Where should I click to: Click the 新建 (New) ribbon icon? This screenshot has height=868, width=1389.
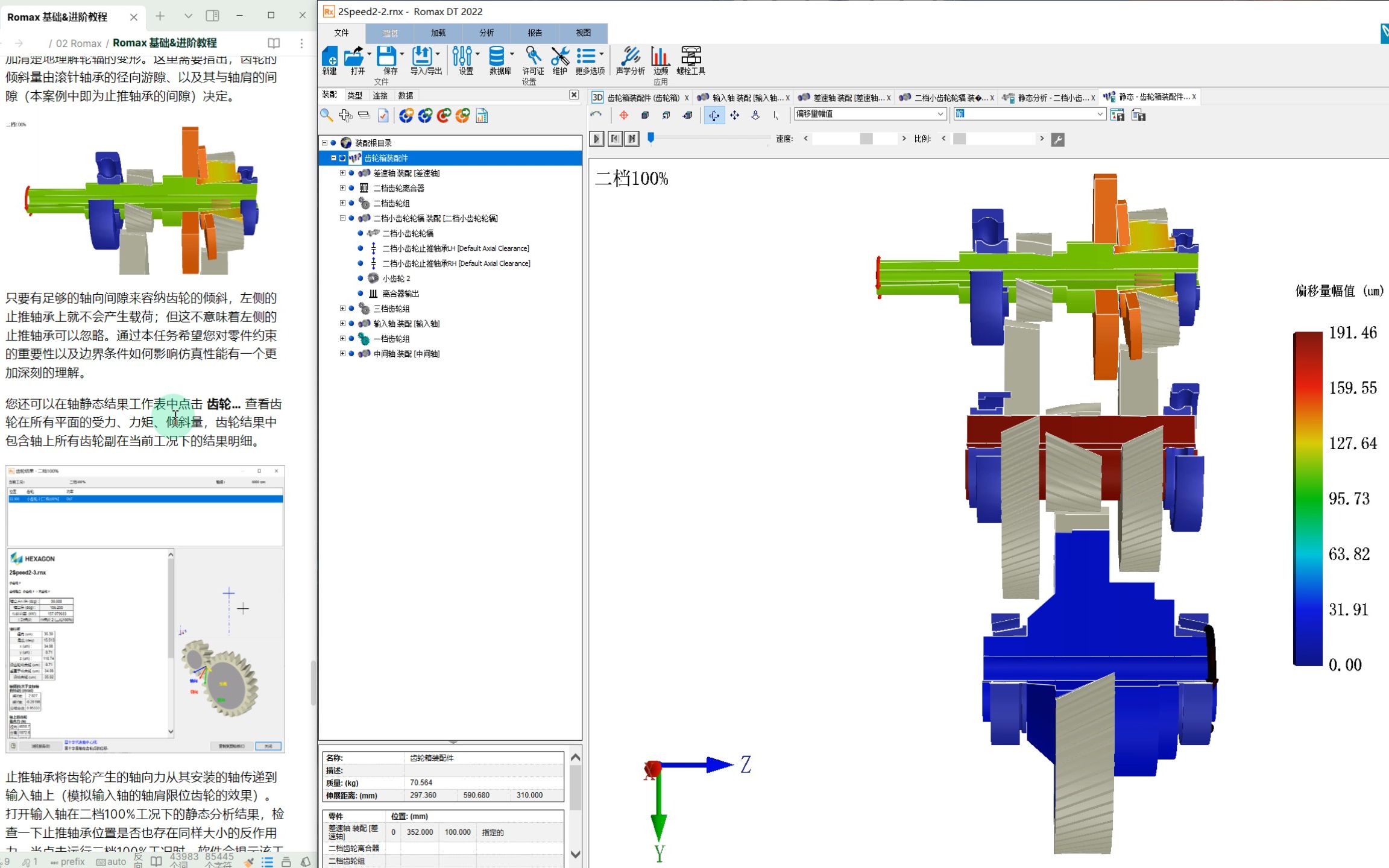330,56
